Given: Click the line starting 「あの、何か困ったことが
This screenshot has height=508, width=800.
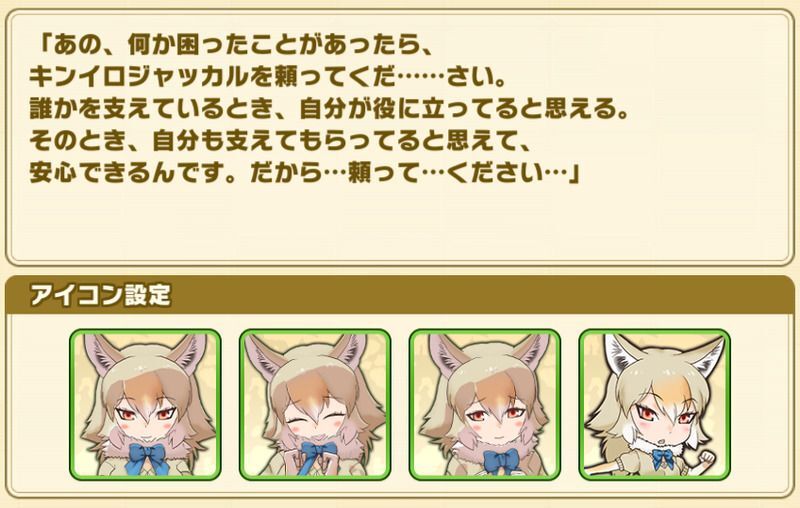Looking at the screenshot, I should (x=231, y=46).
